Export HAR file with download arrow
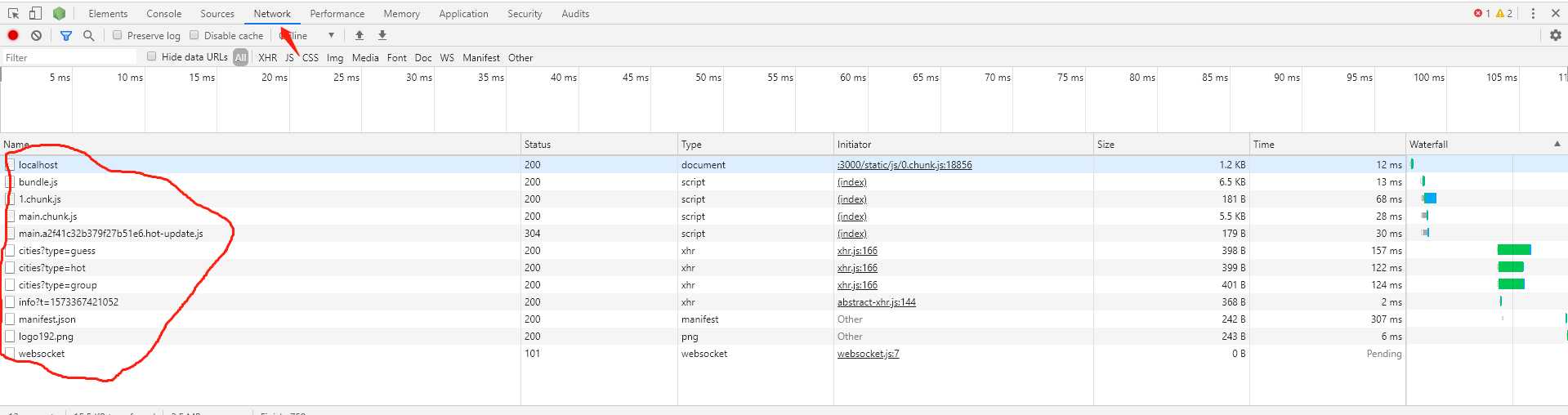 click(382, 35)
